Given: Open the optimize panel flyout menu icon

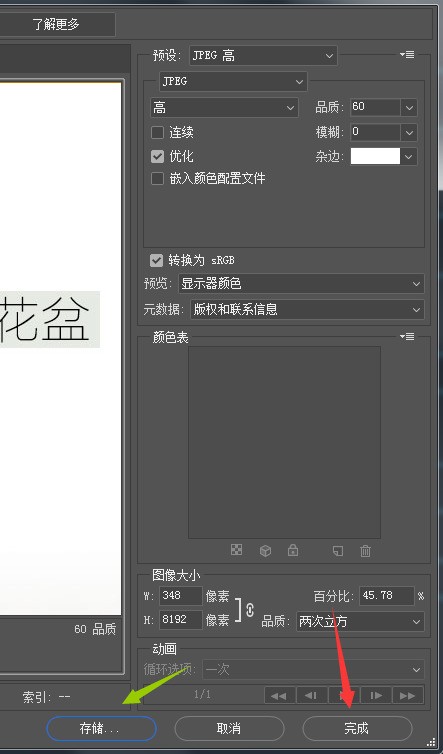Looking at the screenshot, I should [407, 55].
